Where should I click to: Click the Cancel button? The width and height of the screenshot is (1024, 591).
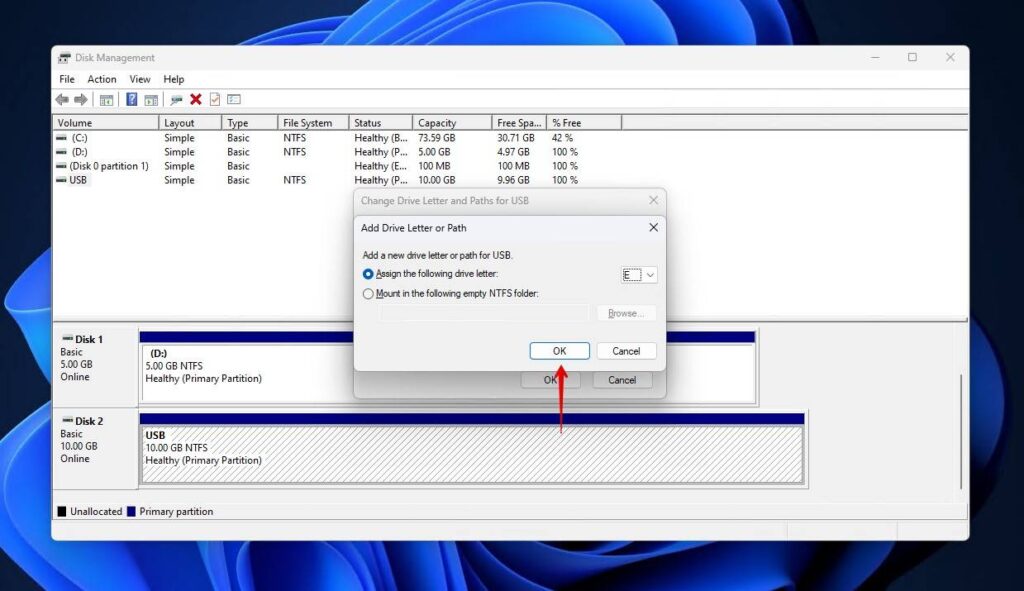pyautogui.click(x=626, y=350)
